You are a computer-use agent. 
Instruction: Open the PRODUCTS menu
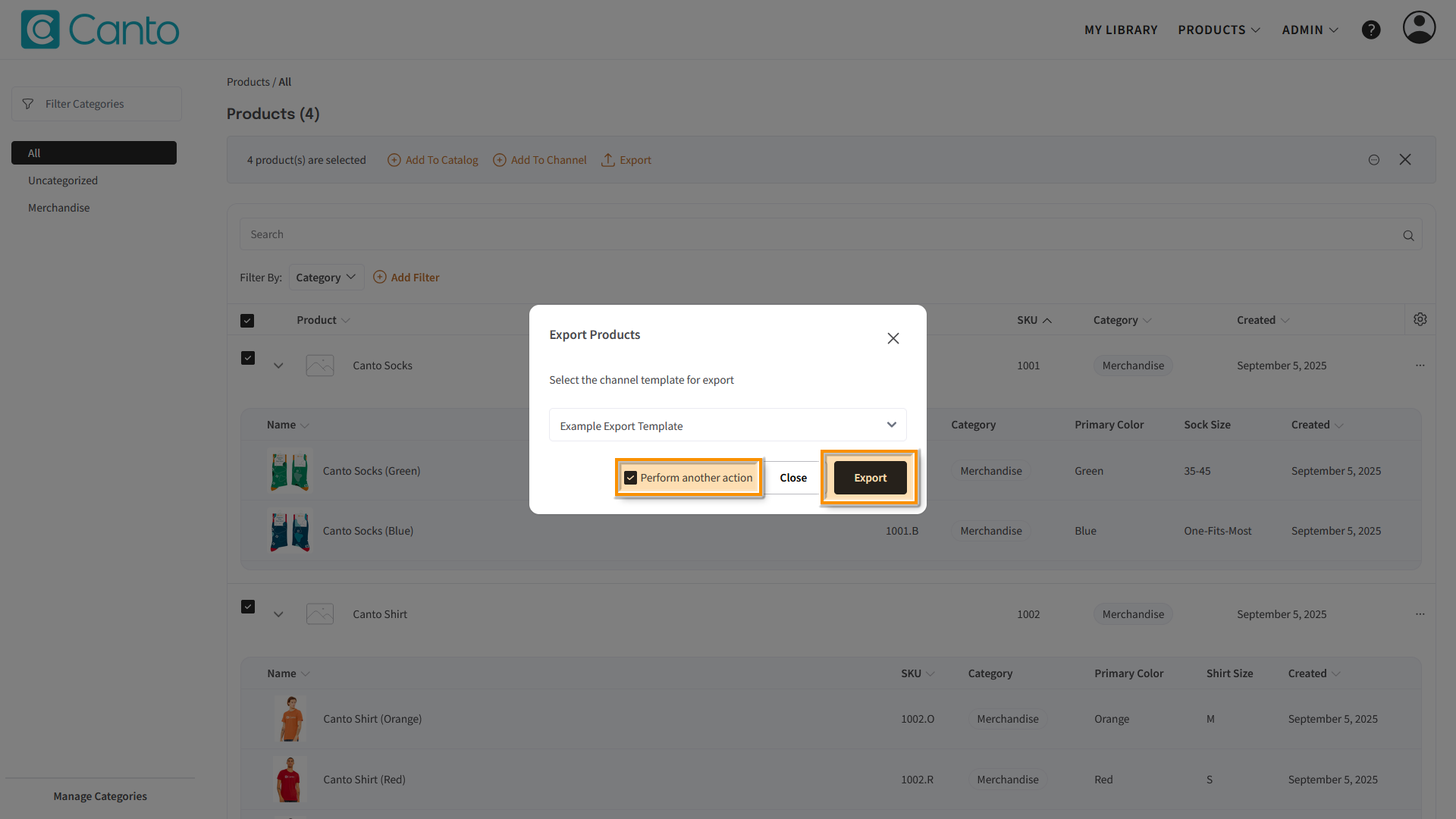pos(1219,30)
